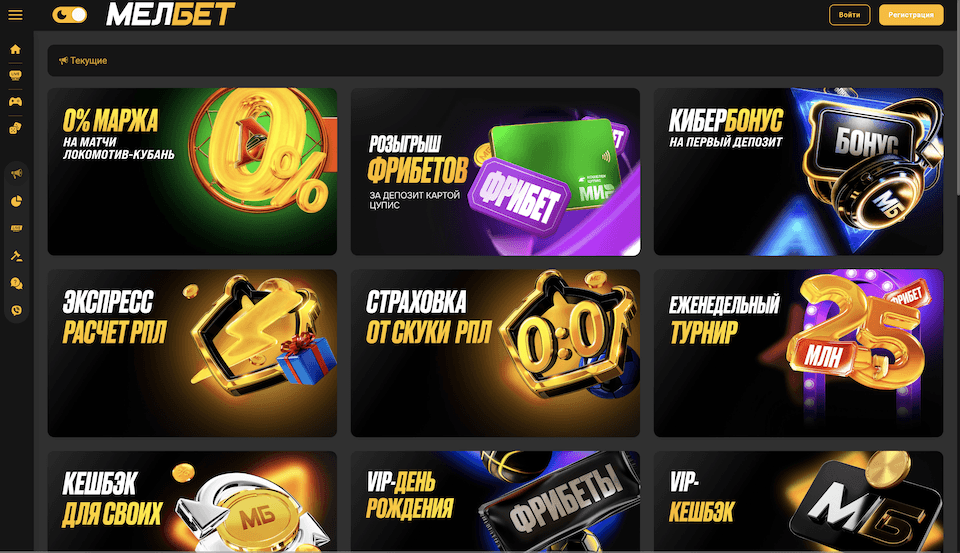Open the hamburger menu

[x=15, y=15]
